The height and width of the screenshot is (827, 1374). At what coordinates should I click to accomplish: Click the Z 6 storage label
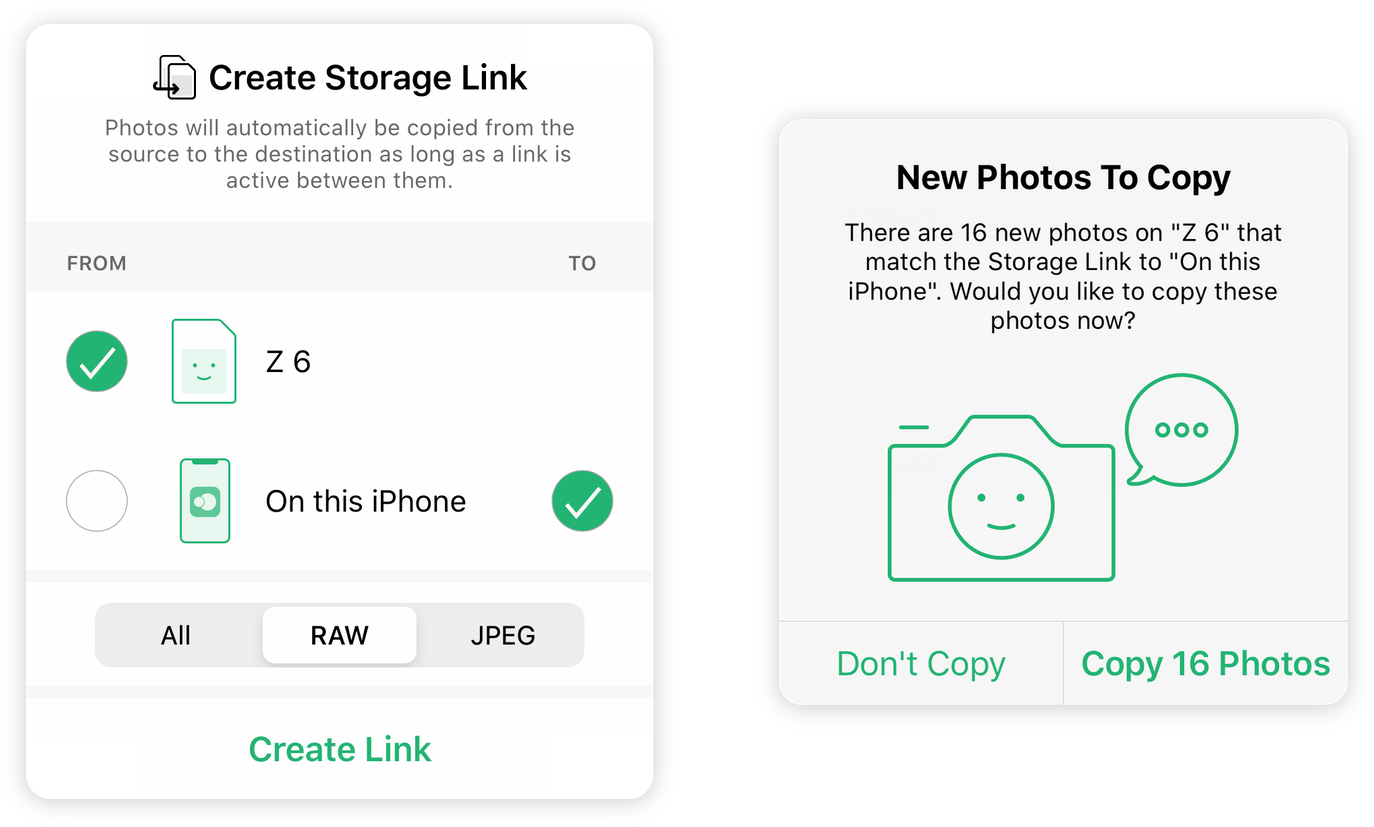(x=288, y=361)
